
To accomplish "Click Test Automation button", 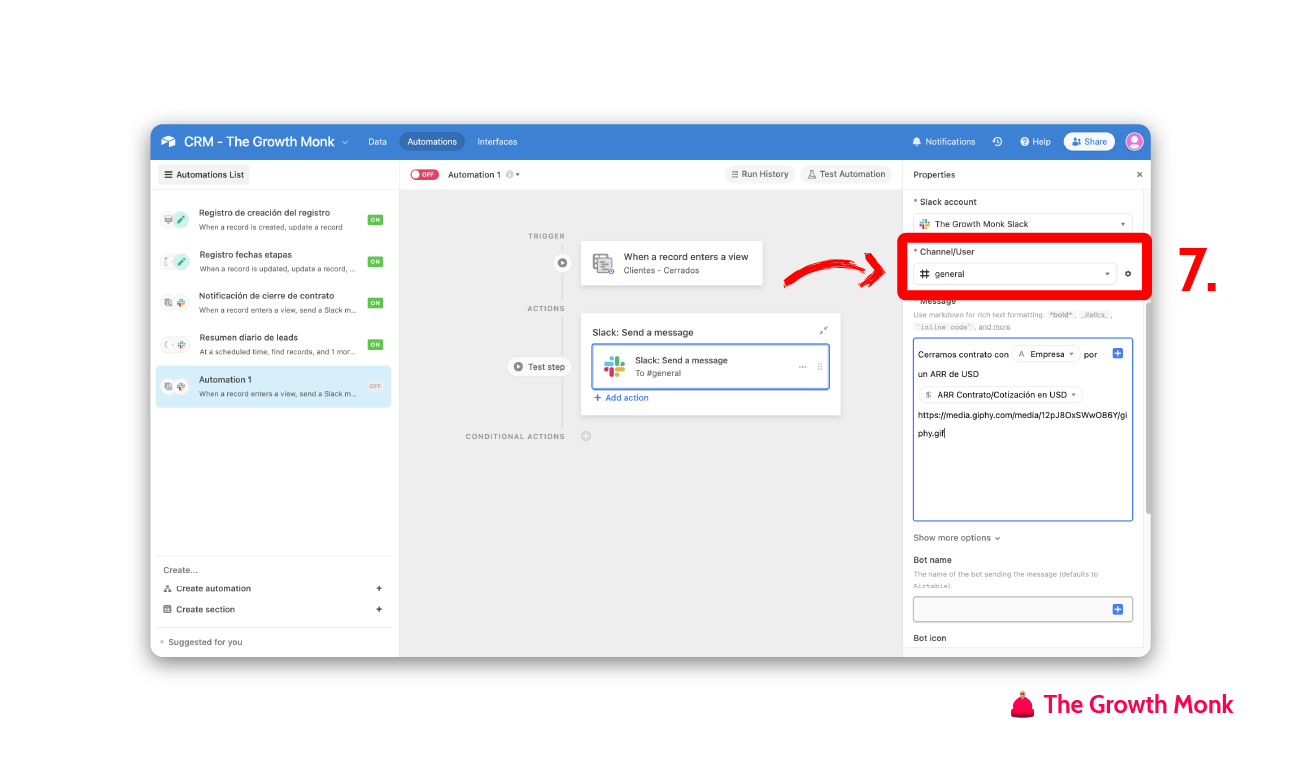I will [x=846, y=174].
